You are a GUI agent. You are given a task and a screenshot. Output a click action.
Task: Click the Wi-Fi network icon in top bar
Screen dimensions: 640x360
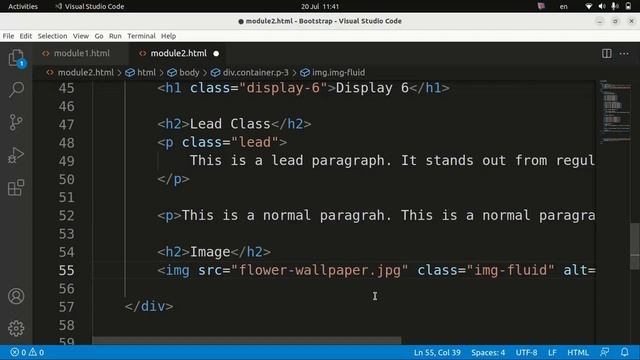588,6
